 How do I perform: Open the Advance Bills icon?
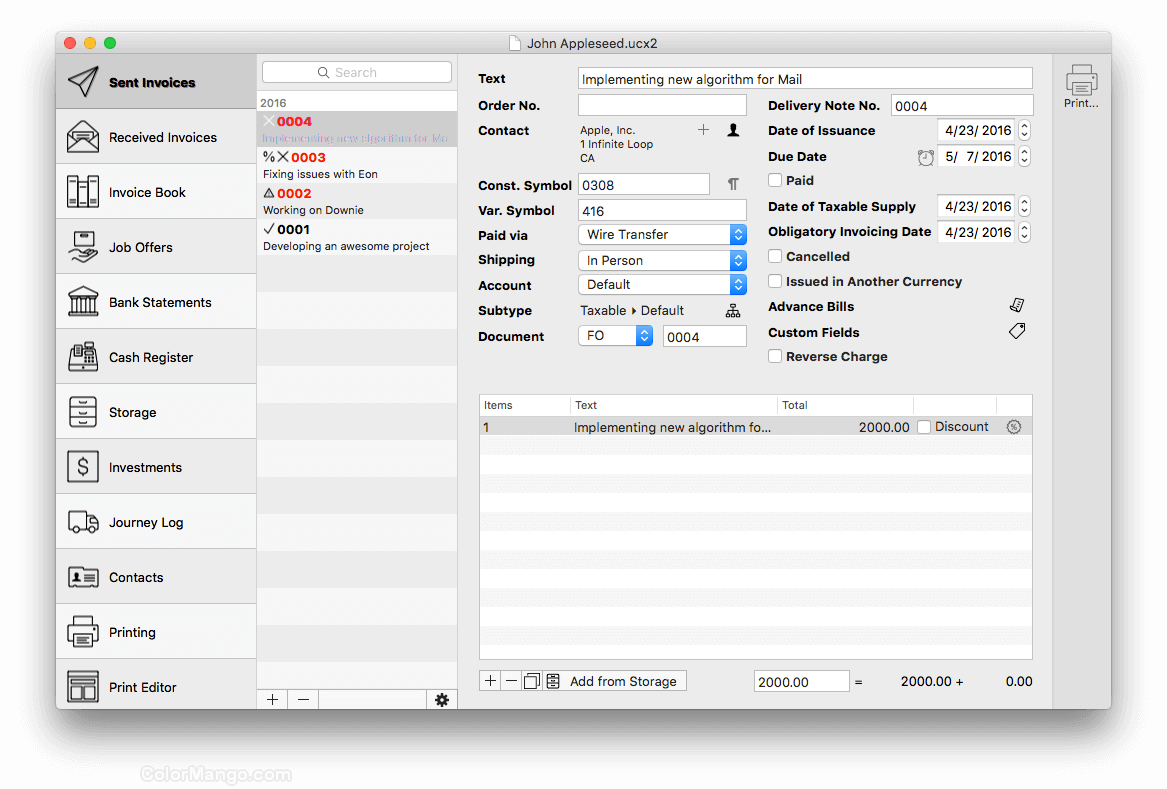click(1017, 306)
